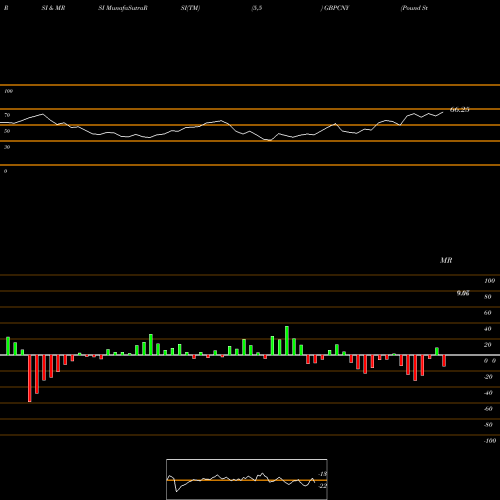Click the '(5,5' parameter text
This screenshot has height=500, width=500.
click(x=257, y=8)
